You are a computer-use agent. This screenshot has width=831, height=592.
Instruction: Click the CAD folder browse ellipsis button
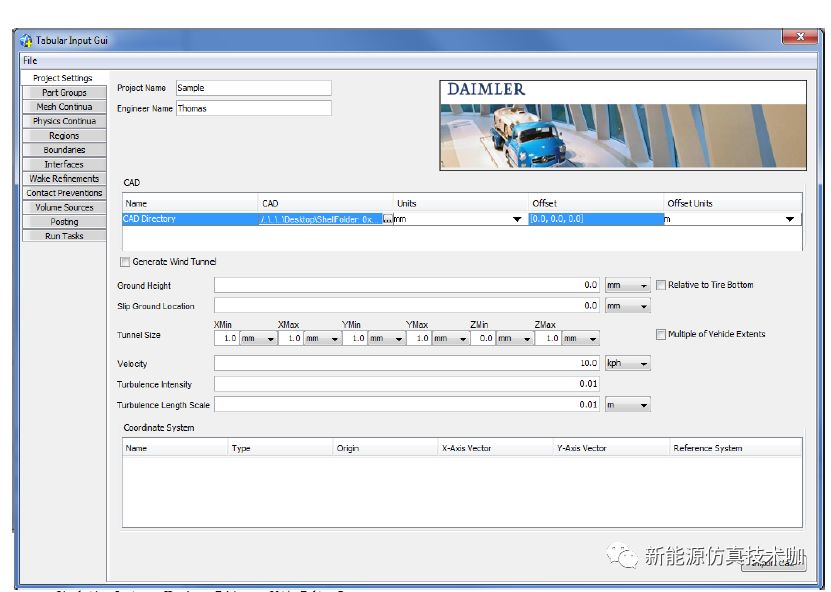click(x=387, y=219)
